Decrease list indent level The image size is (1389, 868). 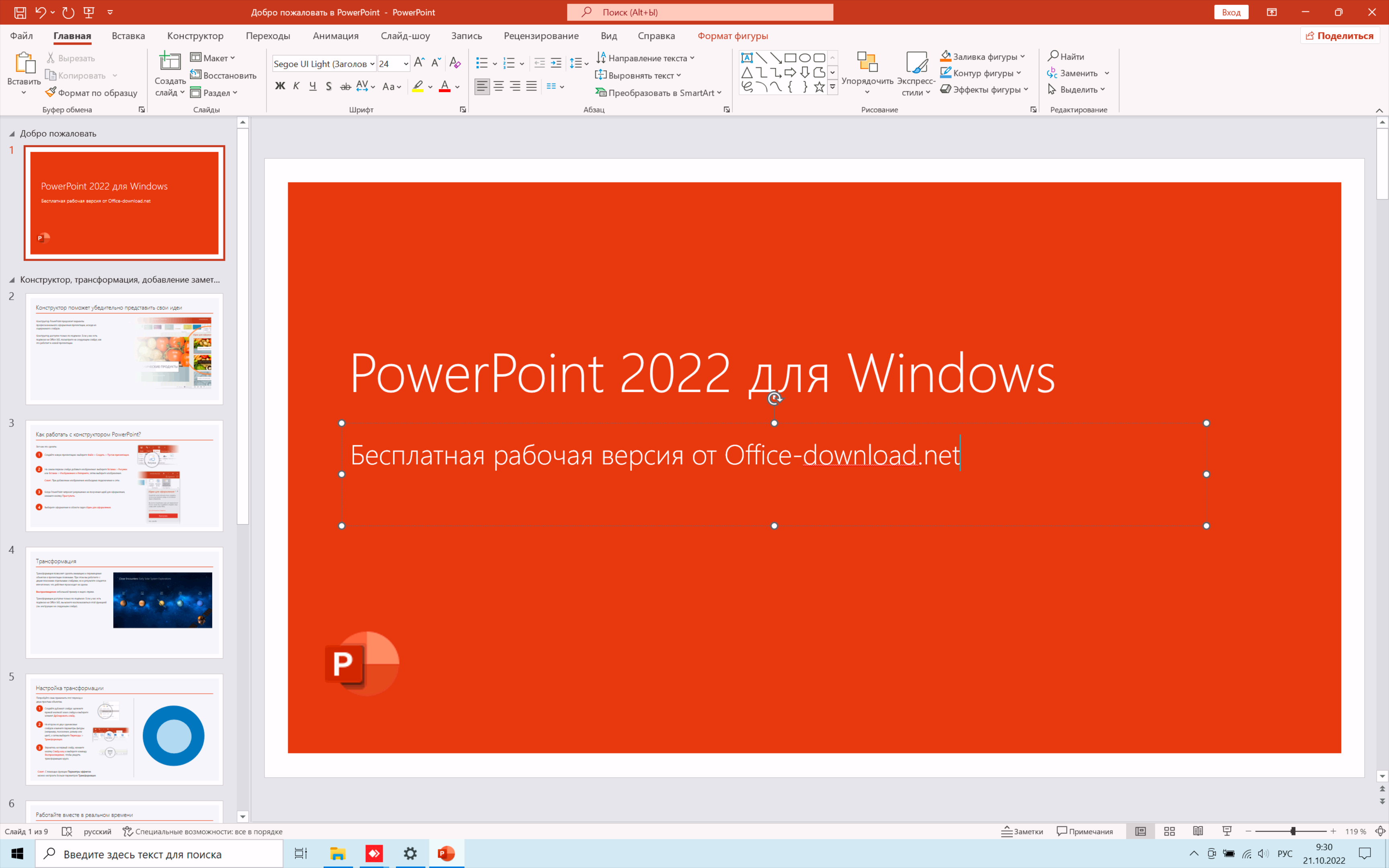[x=539, y=63]
